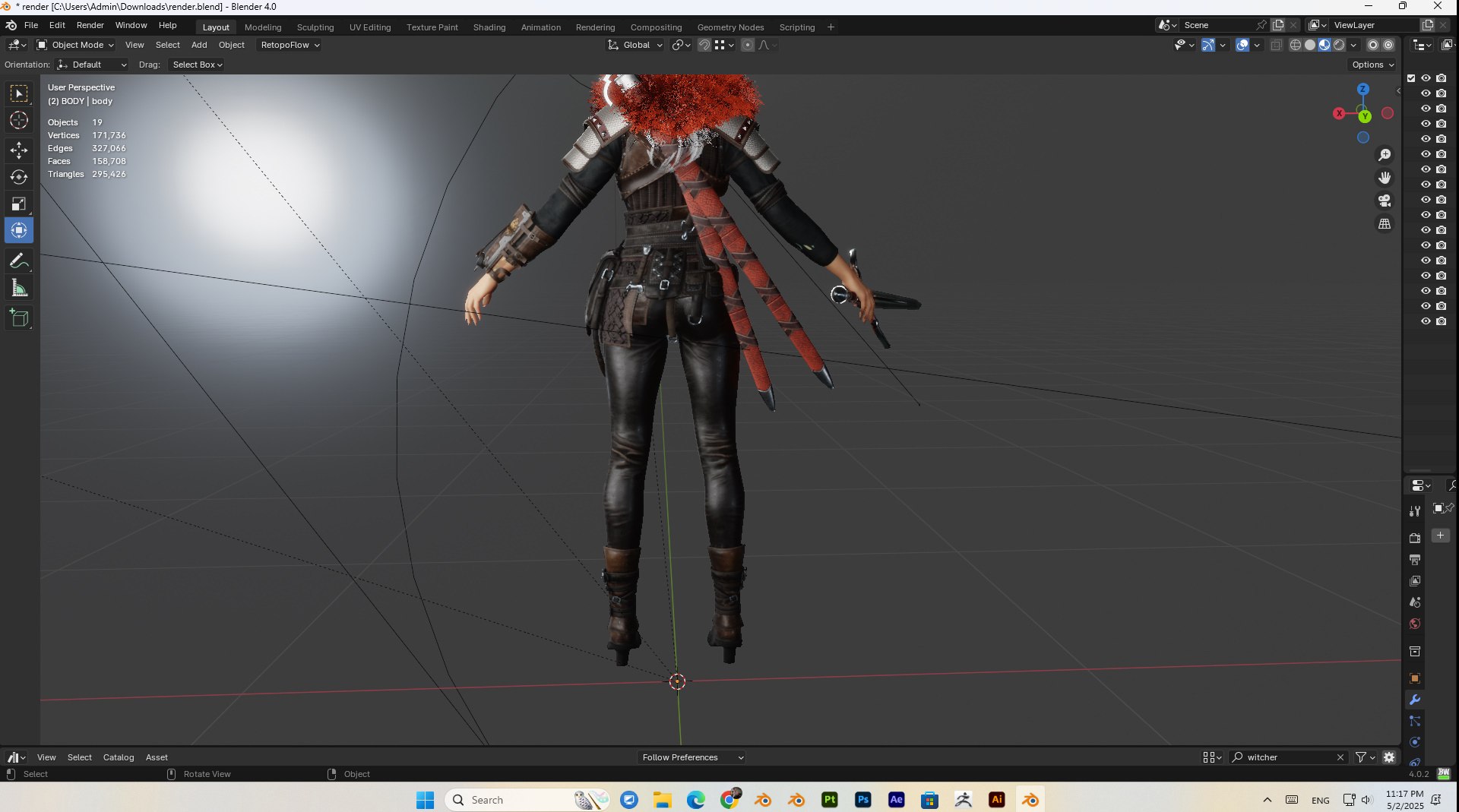Open the Particles properties tab
Image resolution: width=1459 pixels, height=812 pixels.
1415,721
